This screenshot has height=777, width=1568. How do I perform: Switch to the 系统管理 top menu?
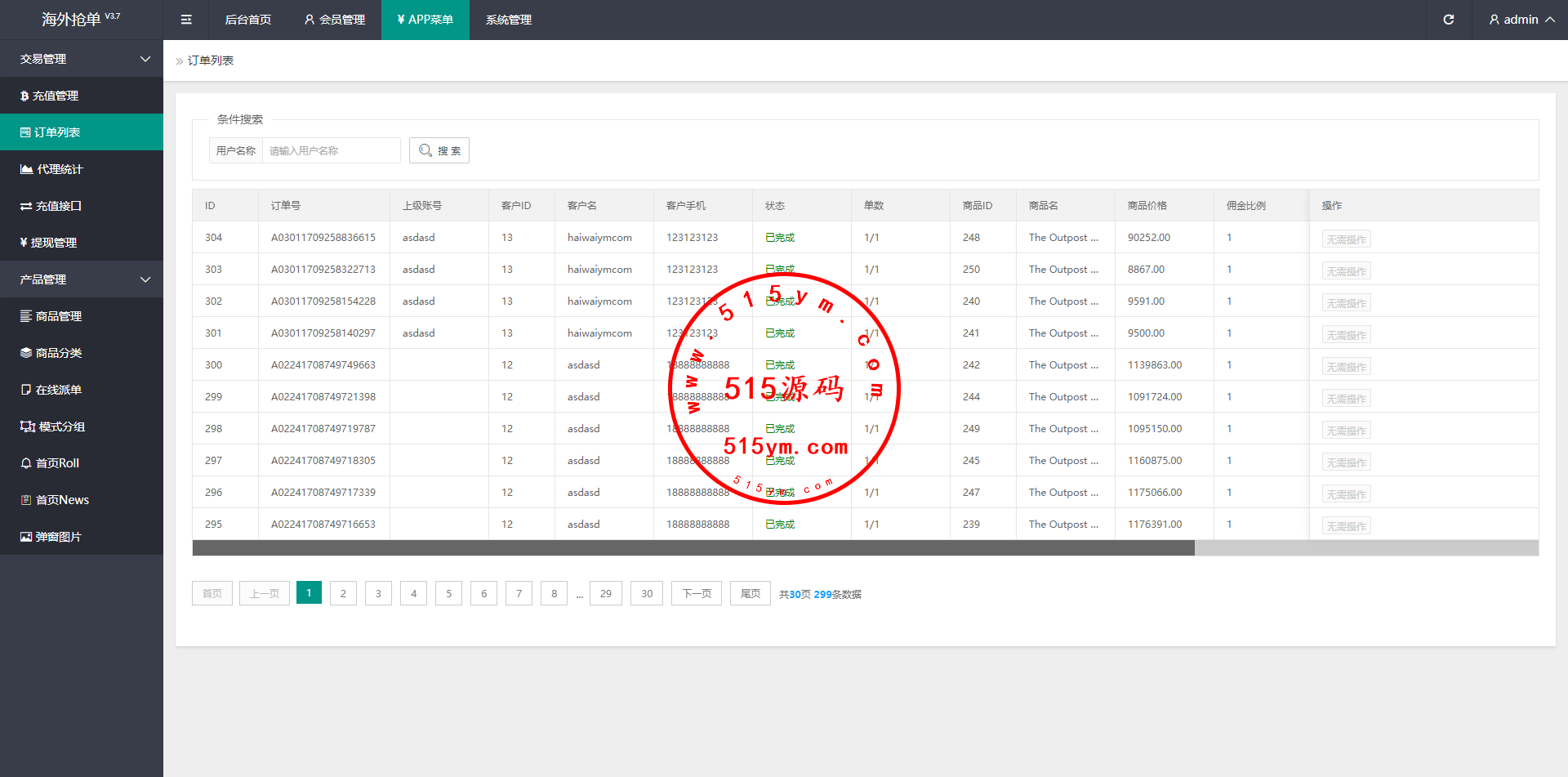pyautogui.click(x=508, y=20)
